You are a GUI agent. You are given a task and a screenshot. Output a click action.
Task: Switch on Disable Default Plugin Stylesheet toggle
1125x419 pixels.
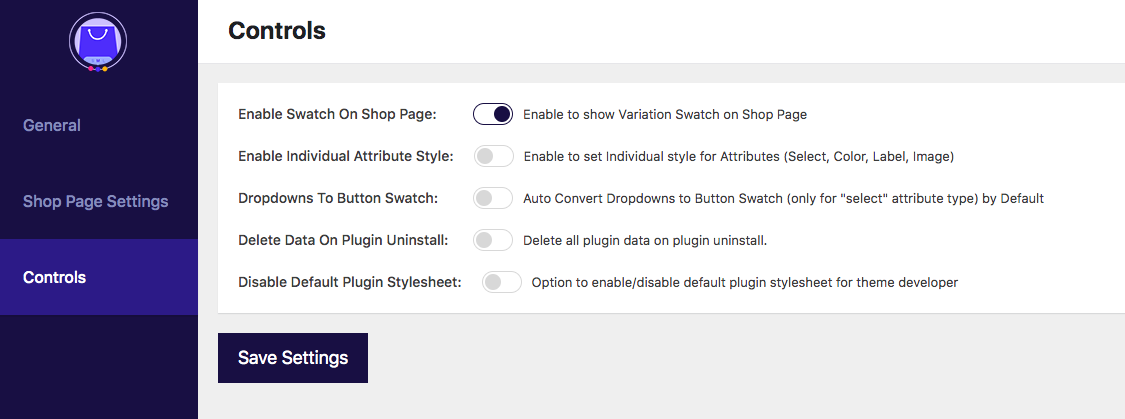click(501, 282)
